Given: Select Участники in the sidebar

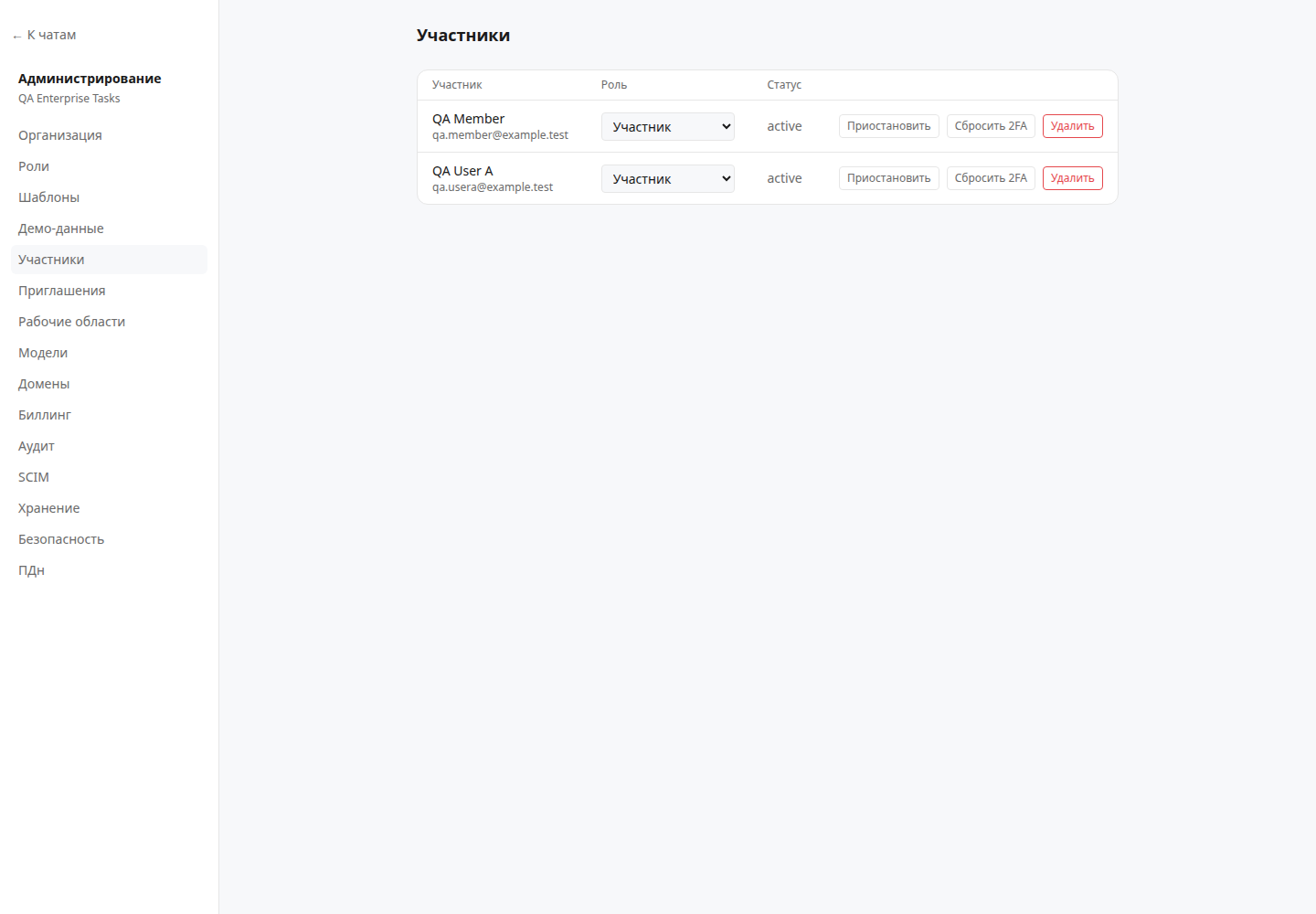Looking at the screenshot, I should pyautogui.click(x=109, y=260).
